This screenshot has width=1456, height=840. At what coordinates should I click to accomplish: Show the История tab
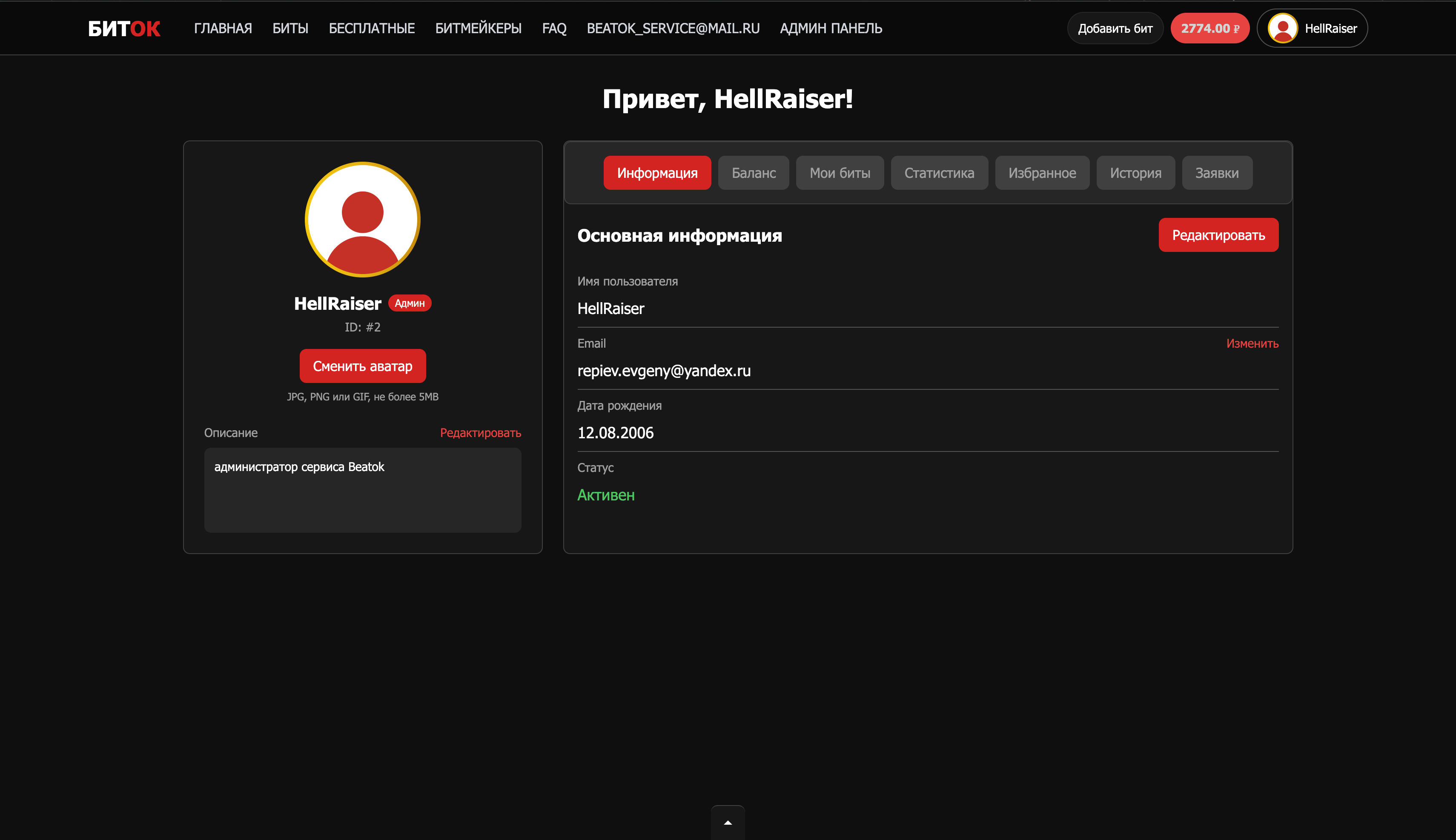point(1135,173)
